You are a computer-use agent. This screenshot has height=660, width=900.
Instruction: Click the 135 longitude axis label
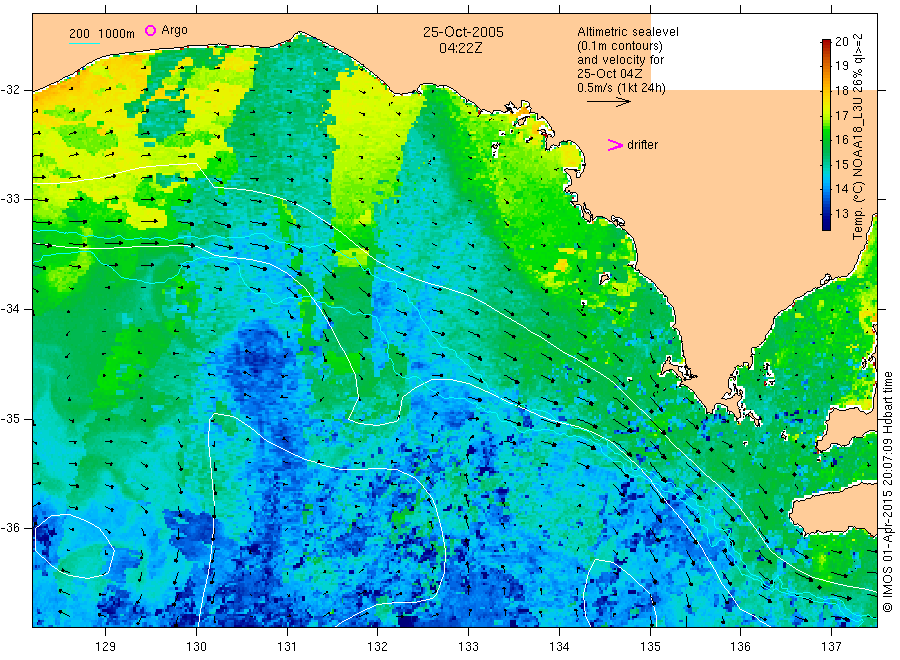(650, 647)
